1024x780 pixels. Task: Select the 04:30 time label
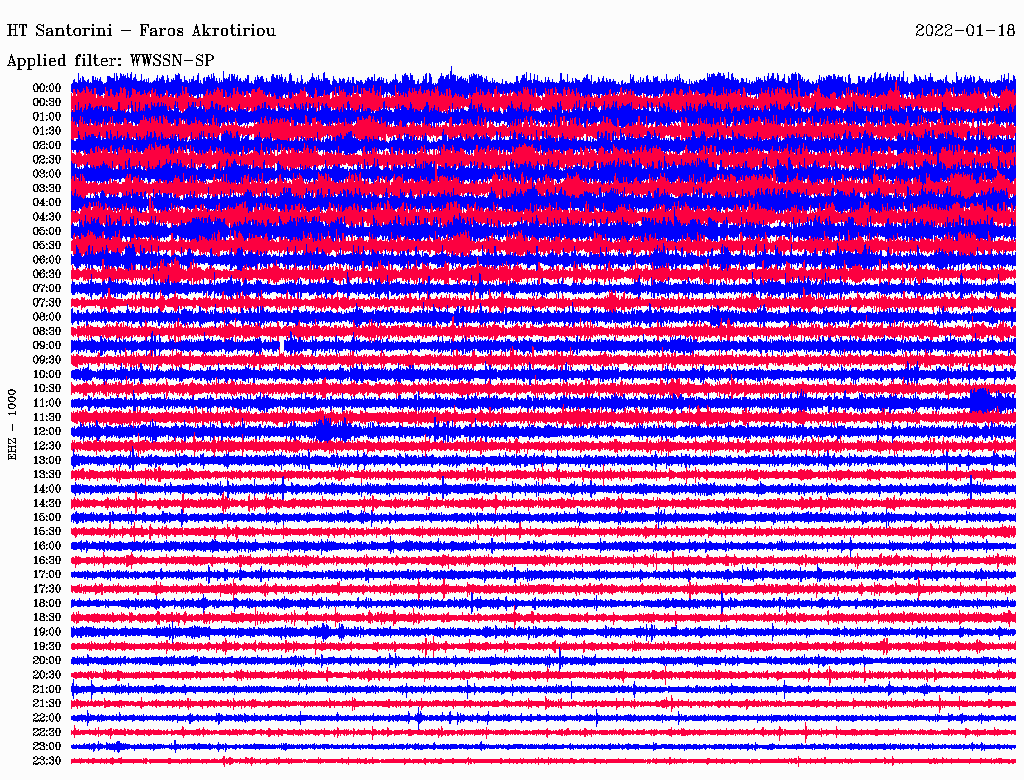[47, 217]
